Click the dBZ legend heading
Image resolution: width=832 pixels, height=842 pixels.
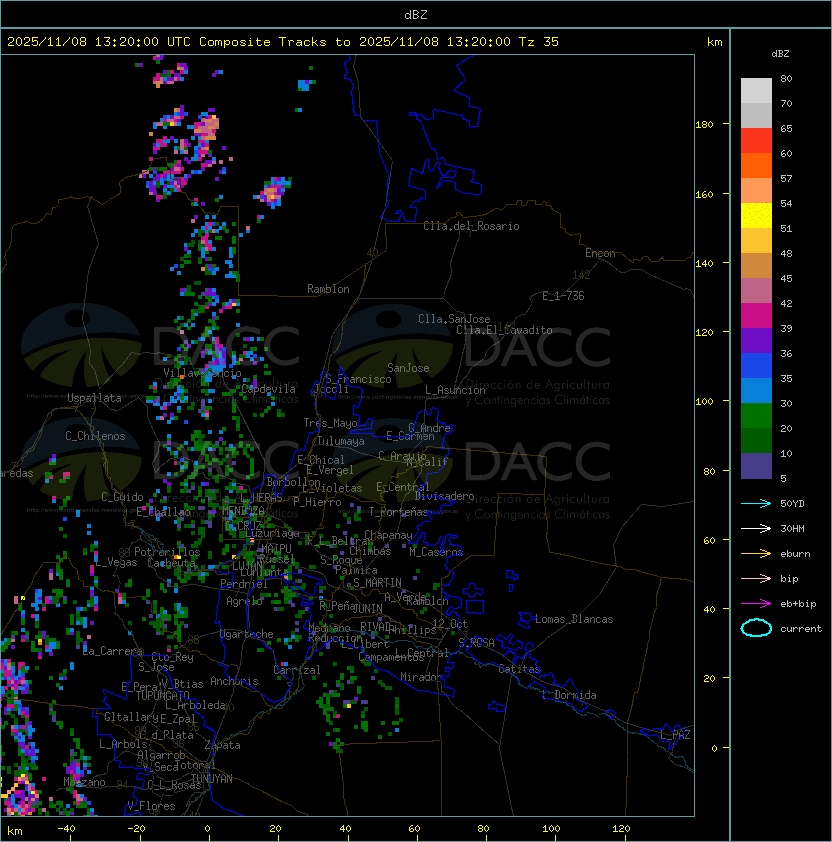(x=780, y=54)
